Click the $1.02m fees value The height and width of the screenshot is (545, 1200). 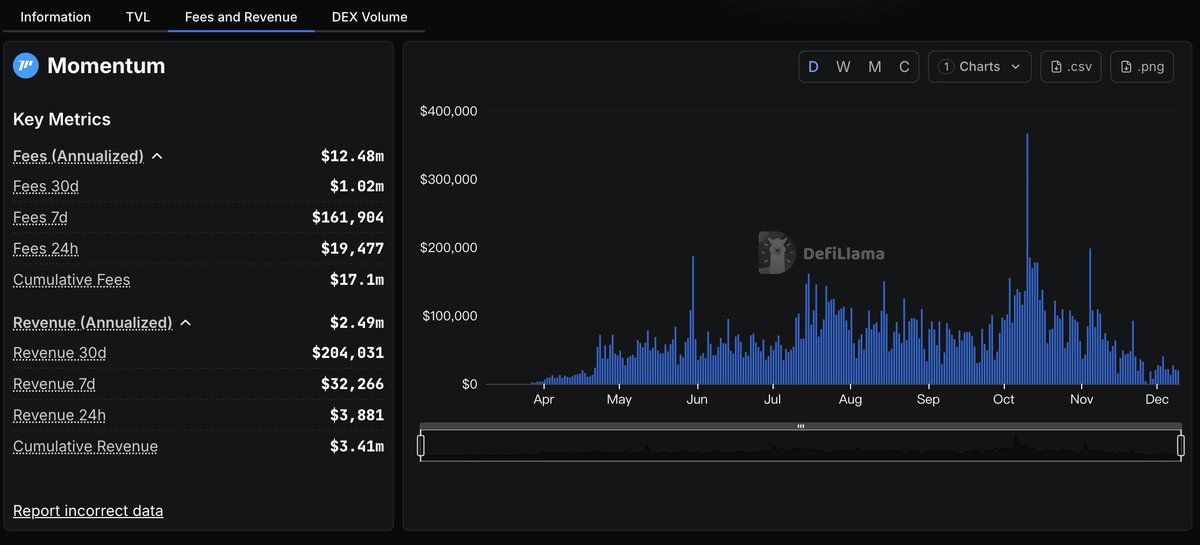click(357, 186)
